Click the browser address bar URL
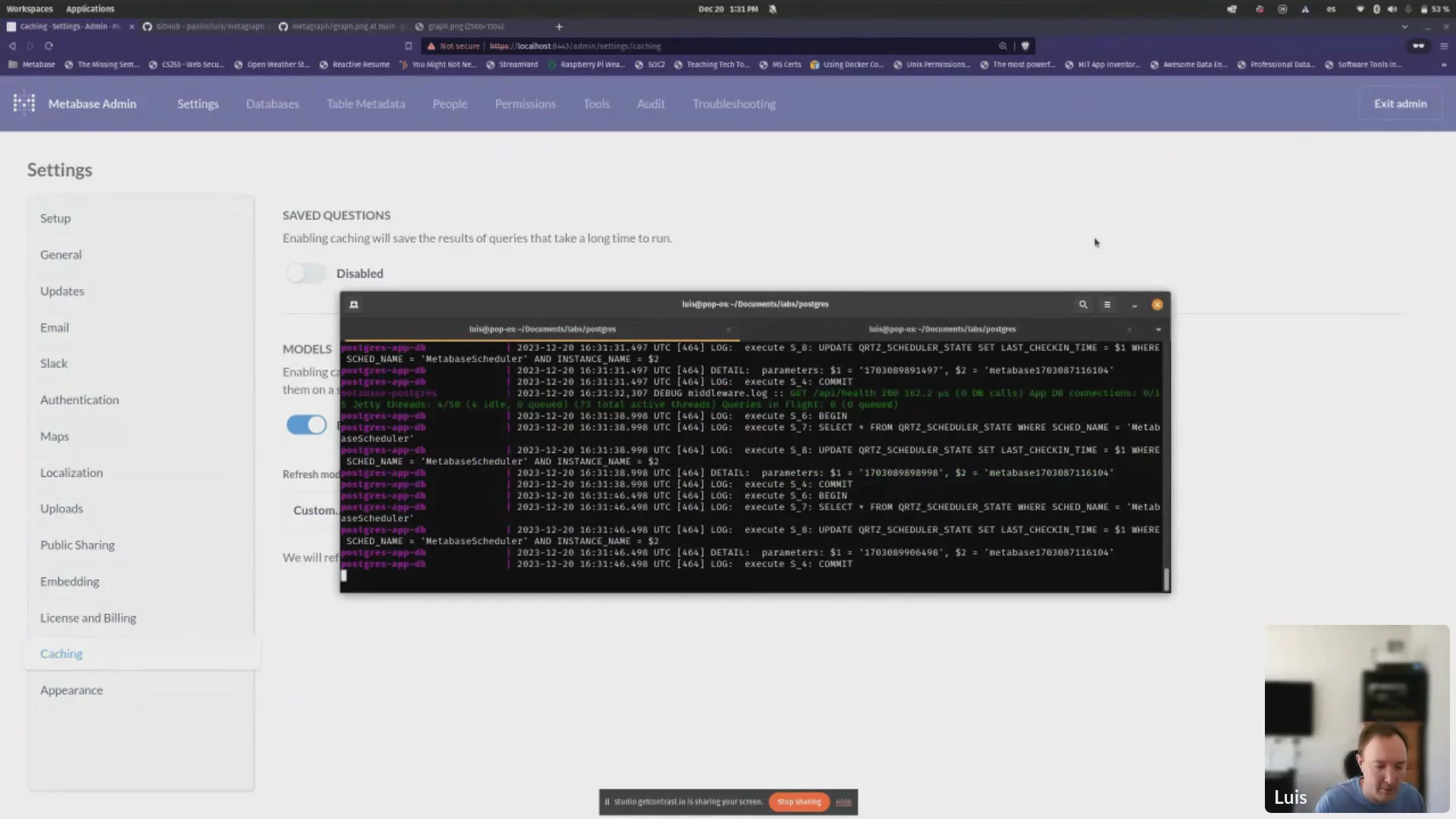Screen dimensions: 1456x819 (x=575, y=46)
